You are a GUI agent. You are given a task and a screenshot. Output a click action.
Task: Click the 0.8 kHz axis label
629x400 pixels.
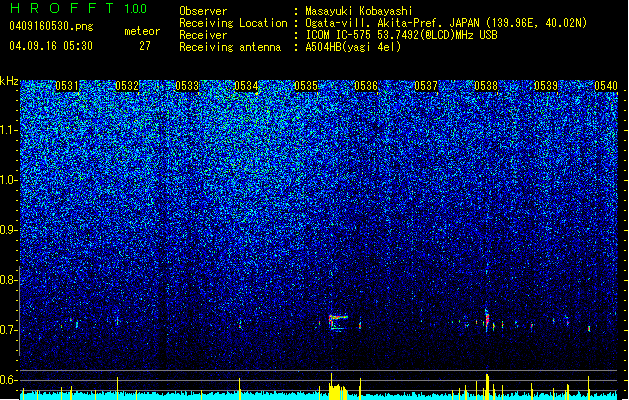8,280
